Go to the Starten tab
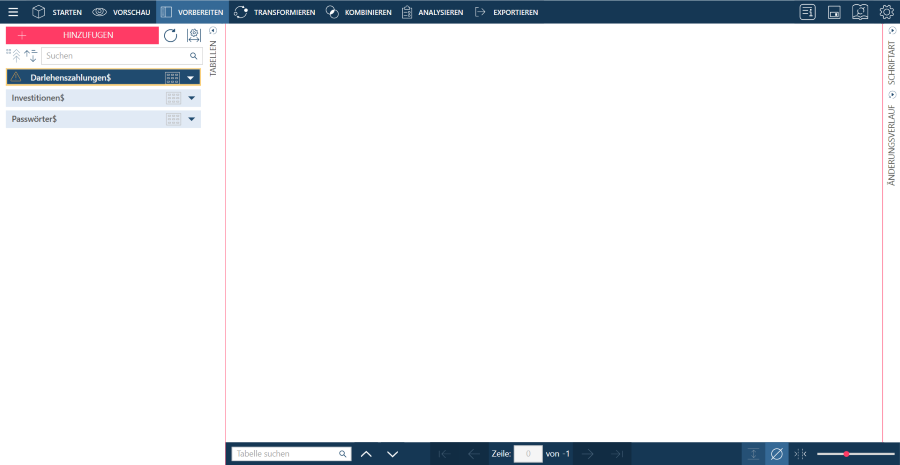900x465 pixels. click(x=57, y=12)
